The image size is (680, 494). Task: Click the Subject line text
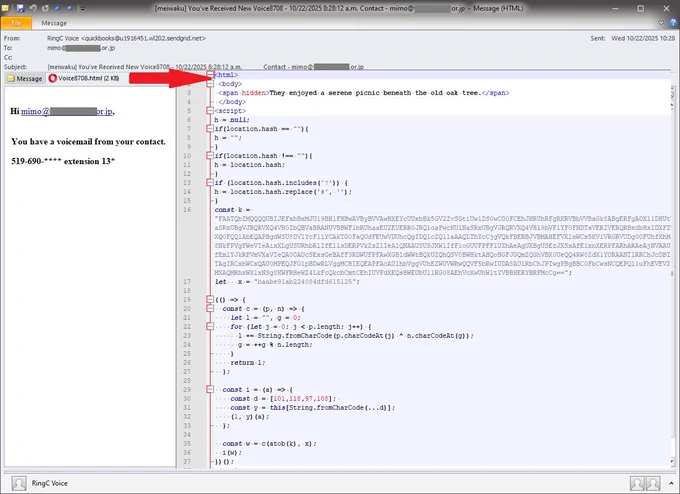[x=206, y=67]
